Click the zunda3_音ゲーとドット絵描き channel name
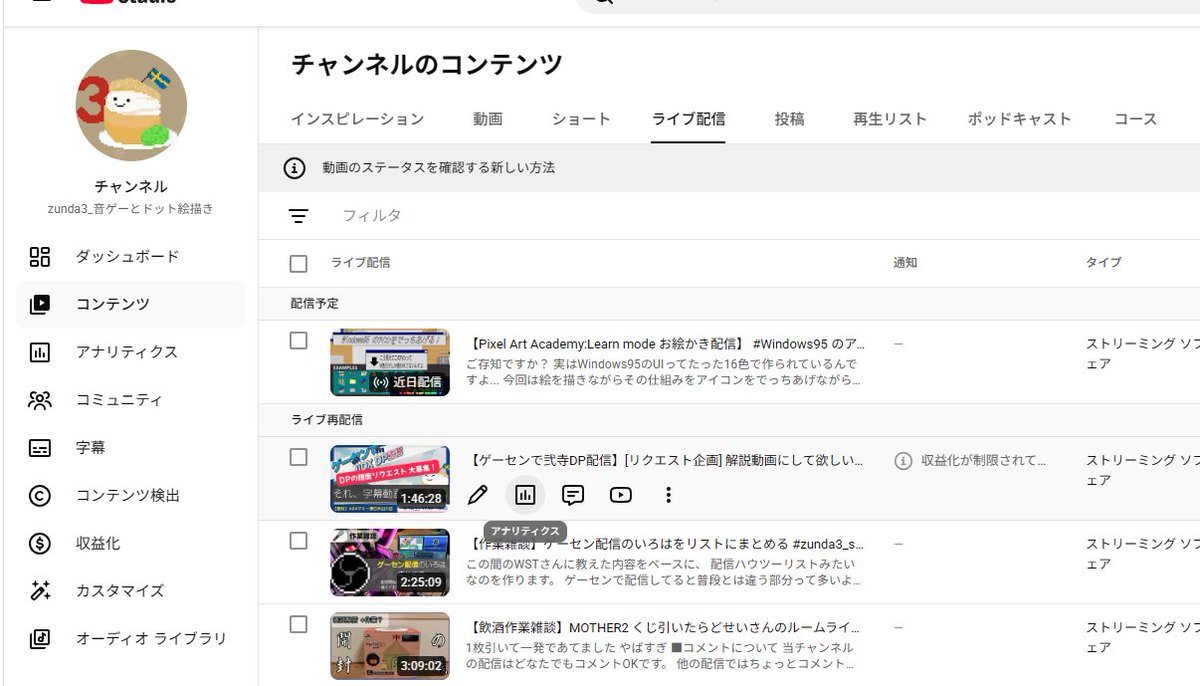 tap(131, 209)
